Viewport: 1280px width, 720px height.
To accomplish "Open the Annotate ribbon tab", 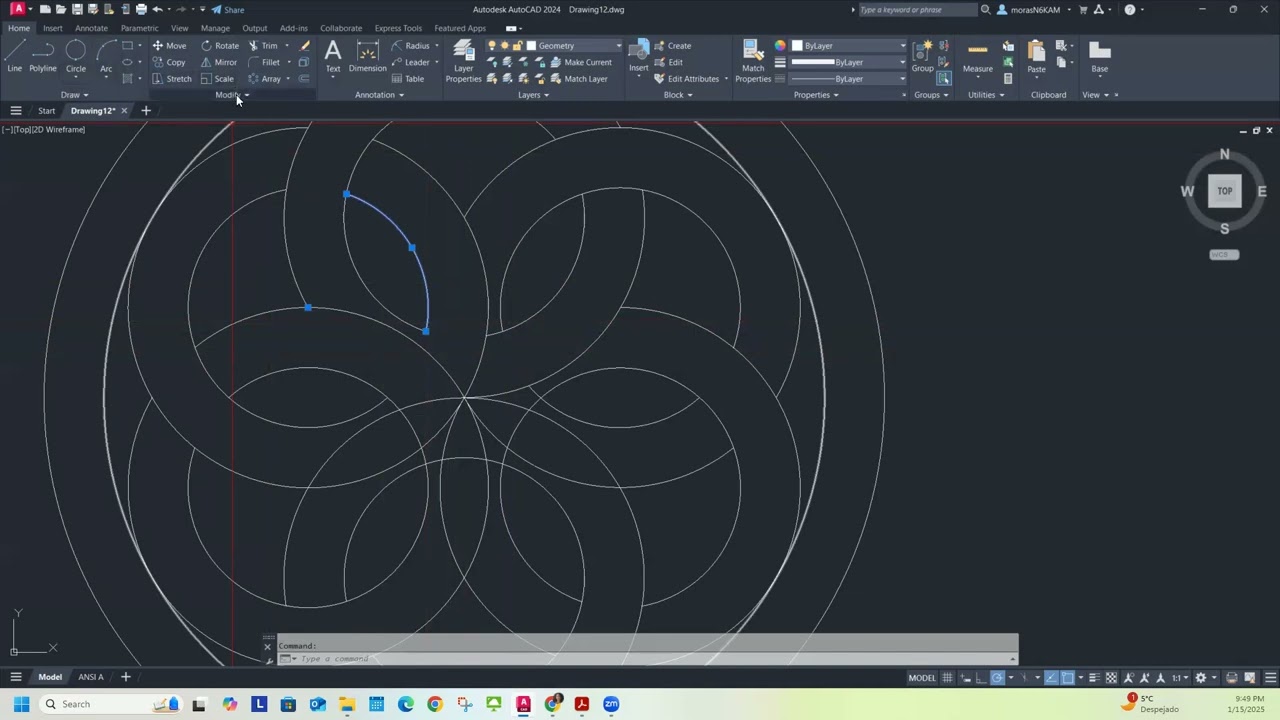I will click(91, 28).
